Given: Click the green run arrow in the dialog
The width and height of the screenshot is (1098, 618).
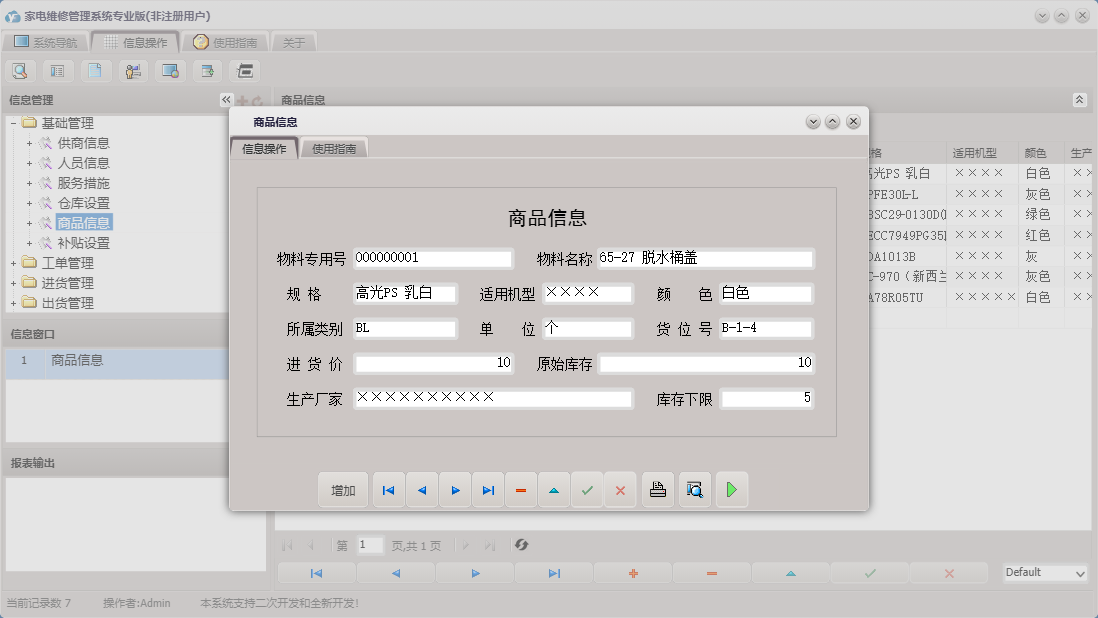Looking at the screenshot, I should pos(731,489).
